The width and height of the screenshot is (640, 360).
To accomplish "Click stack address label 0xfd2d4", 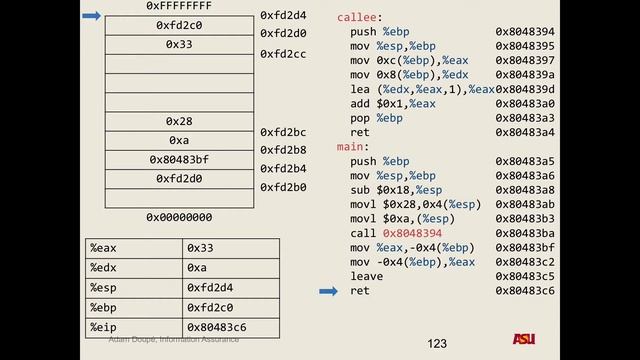I will coord(283,15).
